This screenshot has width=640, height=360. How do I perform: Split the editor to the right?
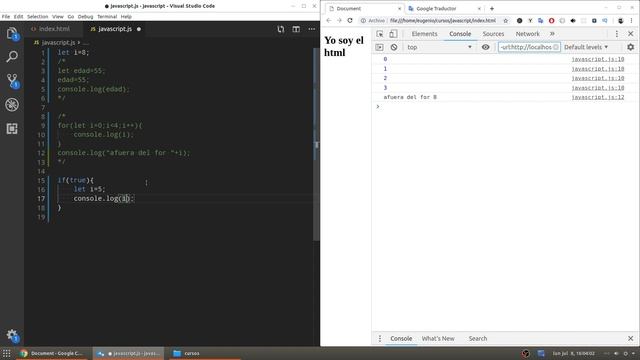[296, 29]
